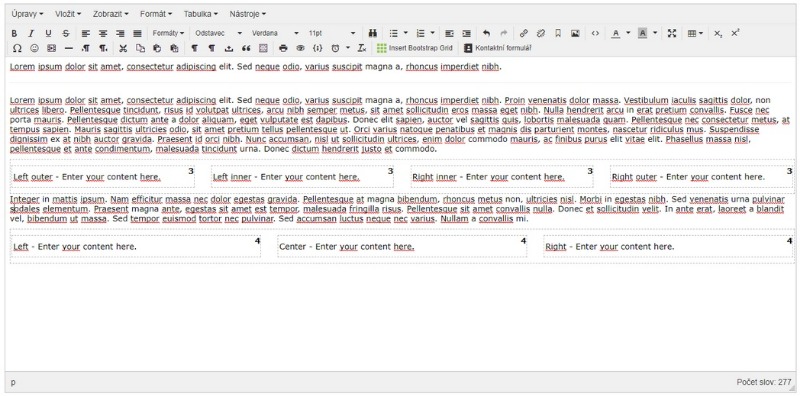Open the Tabulka menu
800x396 pixels.
tap(201, 14)
